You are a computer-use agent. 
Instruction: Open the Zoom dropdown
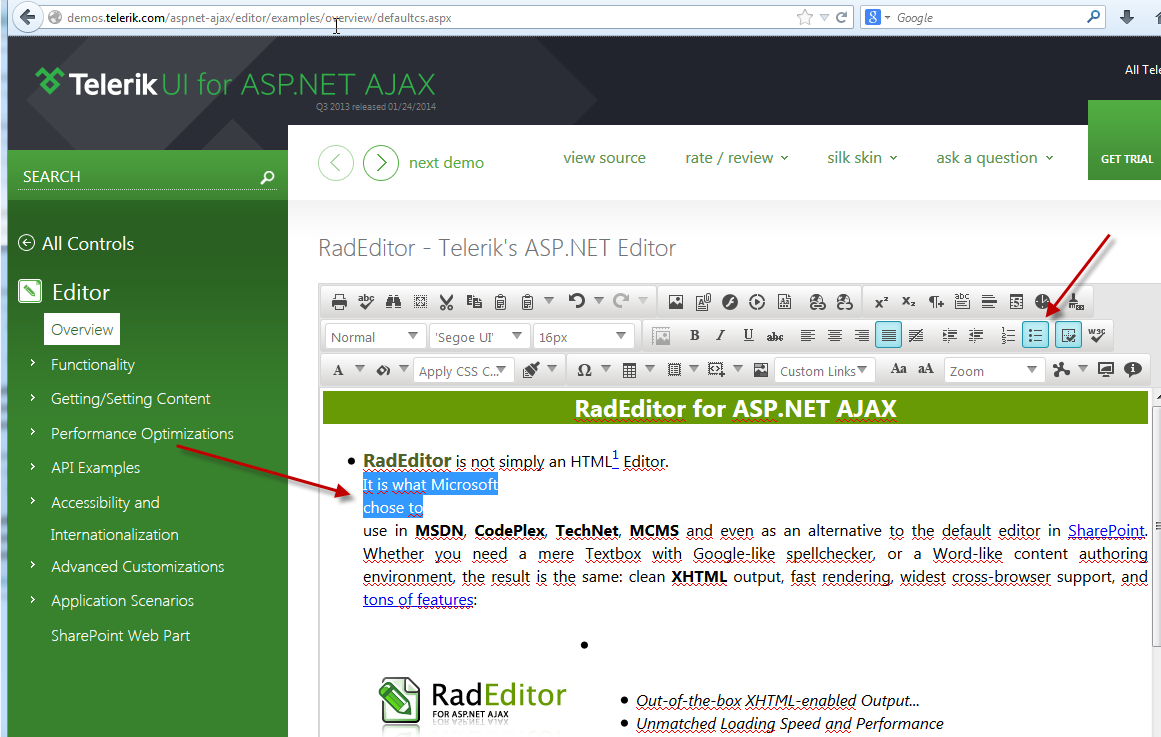[993, 370]
